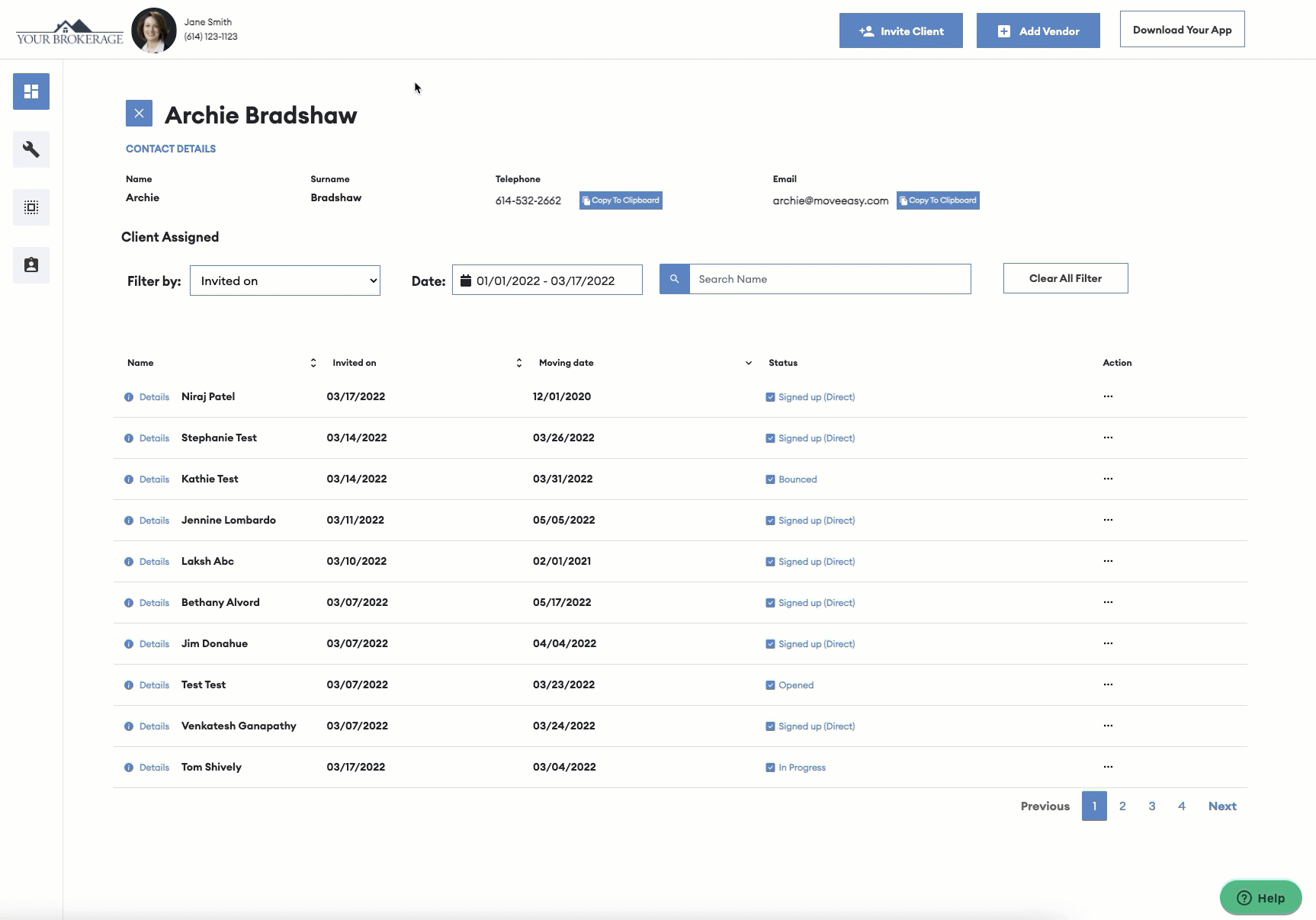The height and width of the screenshot is (920, 1316).
Task: Toggle status checkbox for Jim Donahue
Action: click(x=770, y=644)
